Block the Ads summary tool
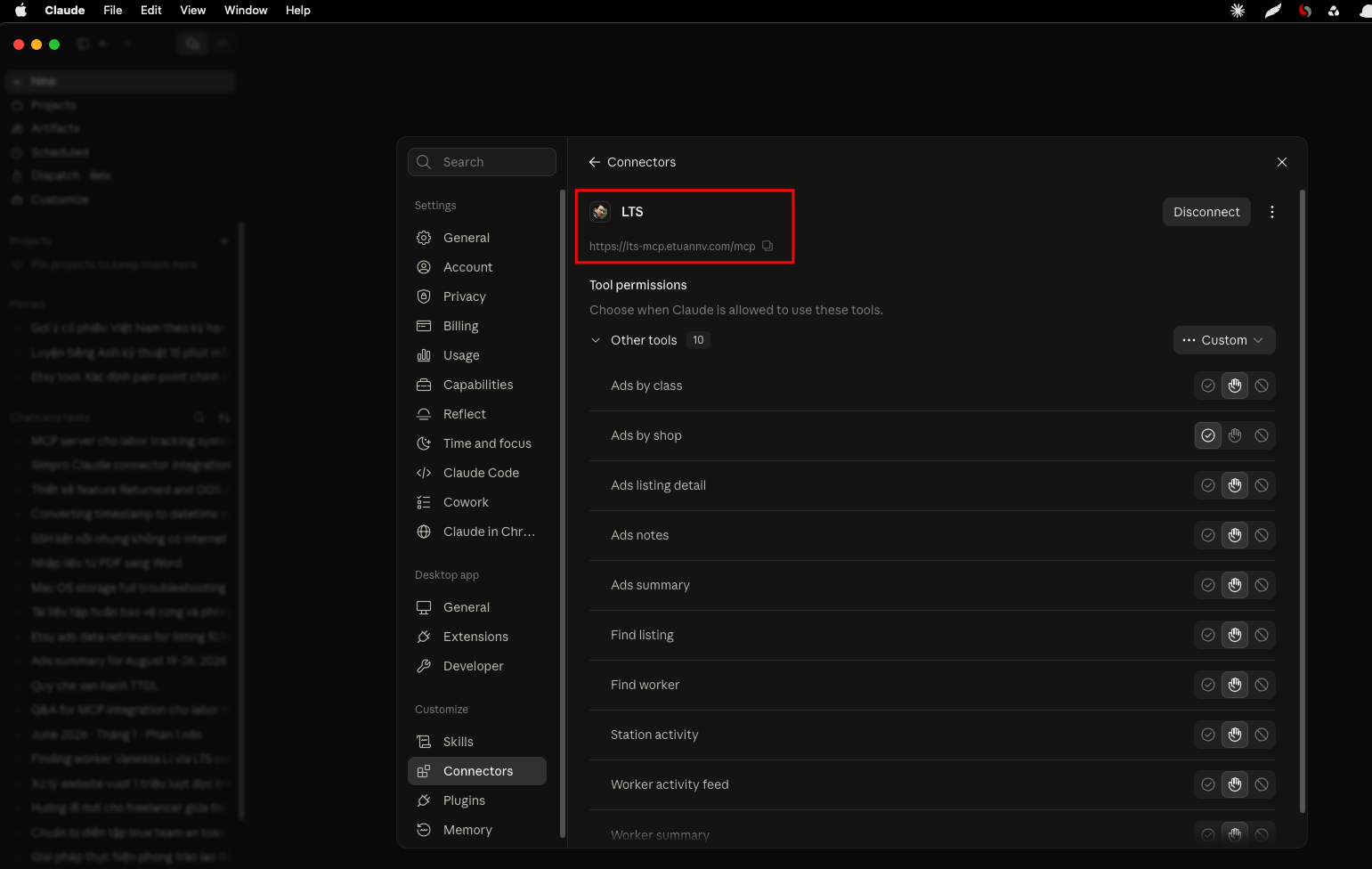The height and width of the screenshot is (869, 1372). click(1262, 585)
